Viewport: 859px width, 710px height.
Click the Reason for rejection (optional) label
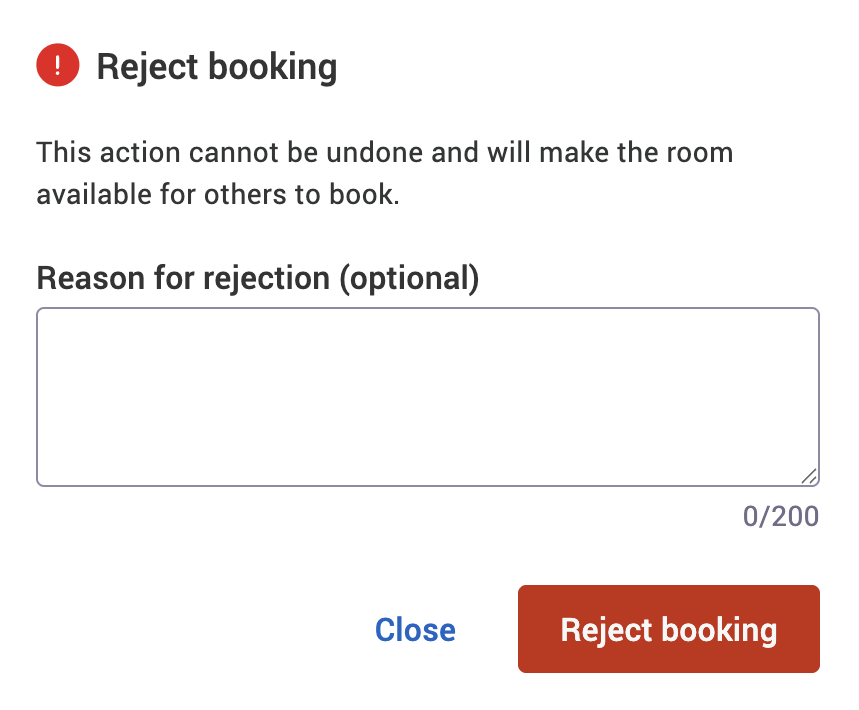(x=256, y=277)
